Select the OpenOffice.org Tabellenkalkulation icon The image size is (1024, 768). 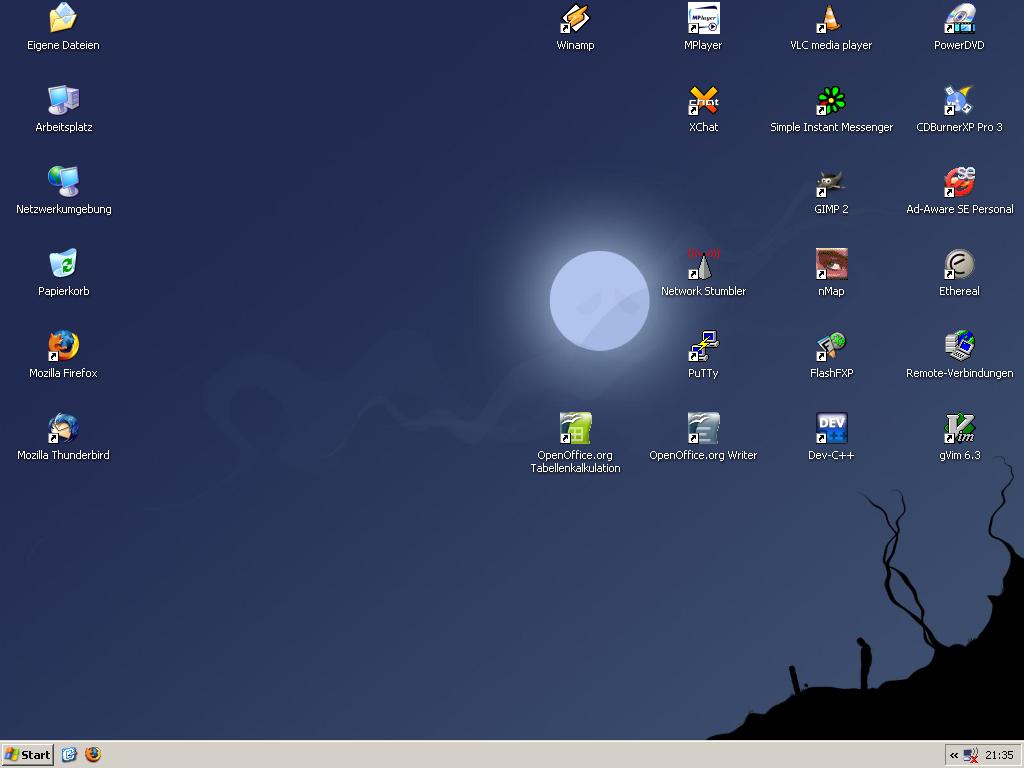click(x=575, y=428)
